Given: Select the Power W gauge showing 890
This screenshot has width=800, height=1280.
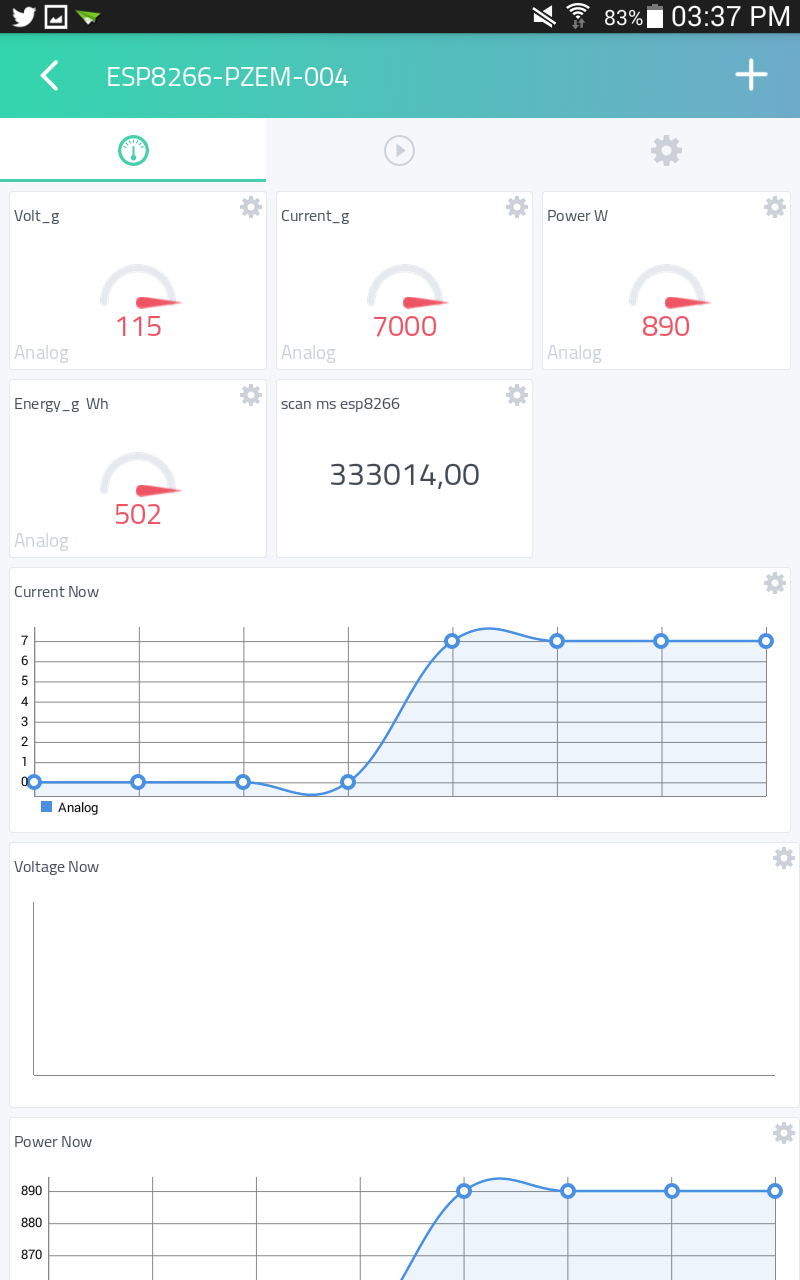Looking at the screenshot, I should [x=667, y=301].
